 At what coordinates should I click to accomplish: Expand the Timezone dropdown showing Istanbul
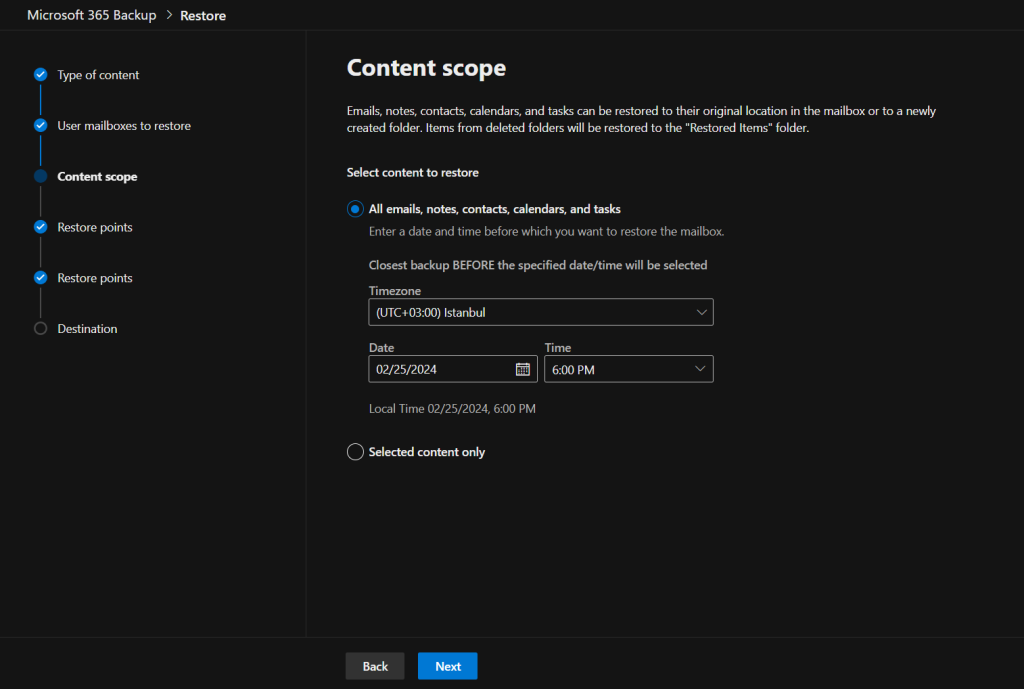click(x=540, y=312)
